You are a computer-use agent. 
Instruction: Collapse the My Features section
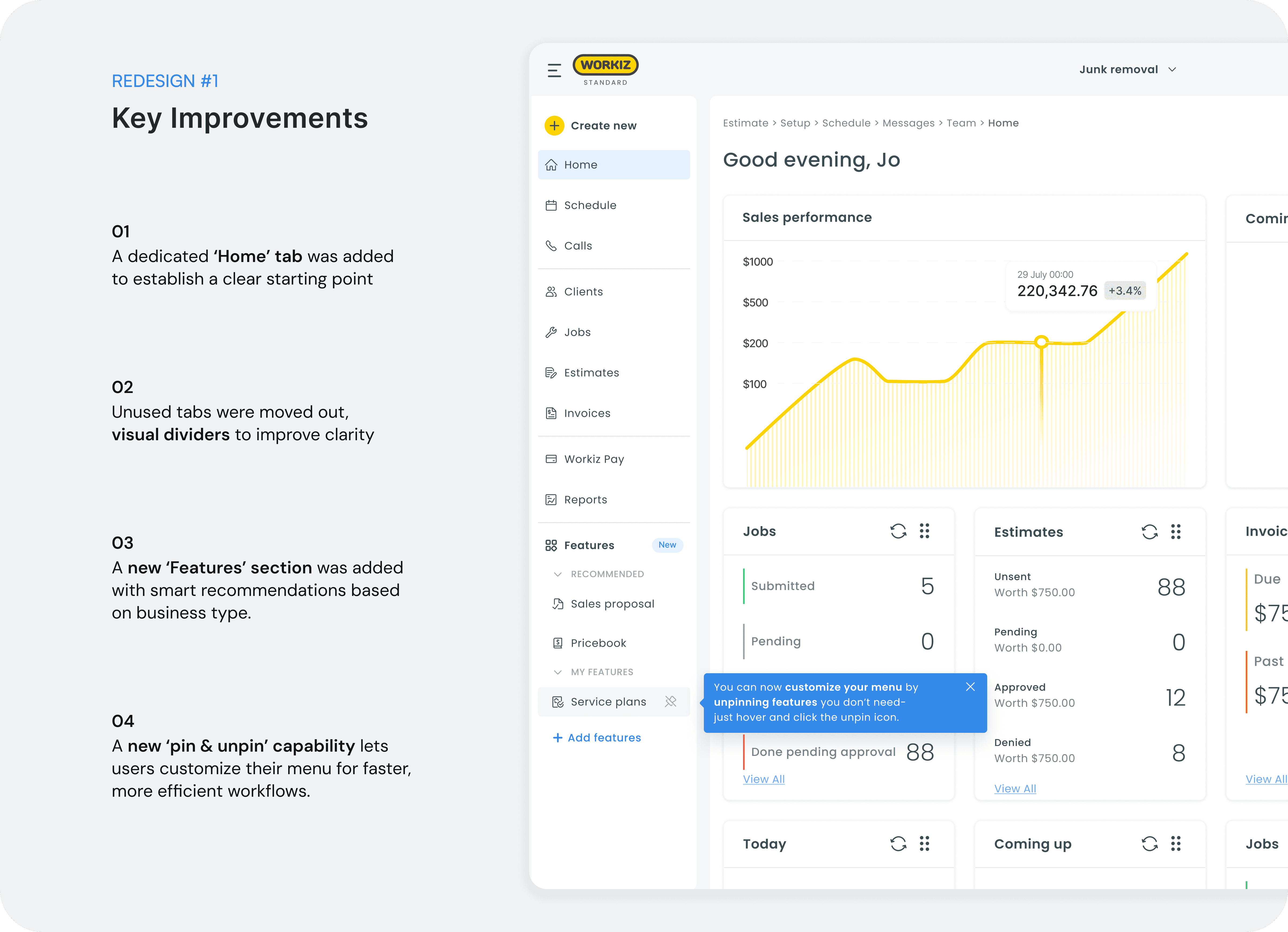click(x=558, y=672)
